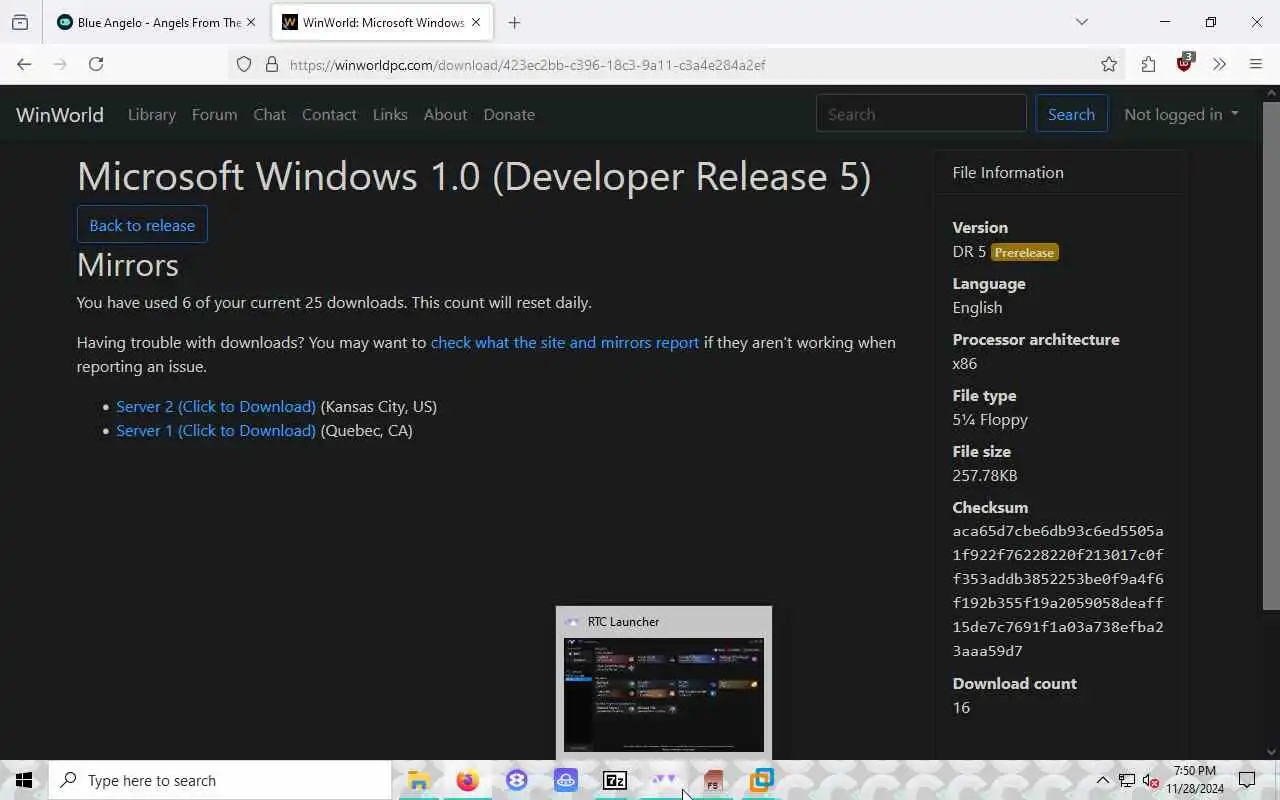Screen dimensions: 1280x800
Task: Close the Blue Angelo tab
Action: click(x=251, y=22)
